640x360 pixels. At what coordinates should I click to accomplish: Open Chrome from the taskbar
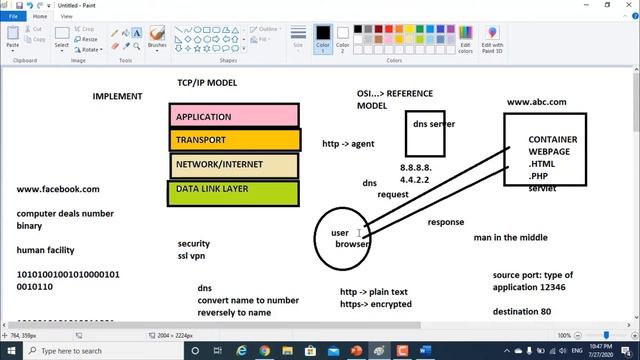pyautogui.click(x=264, y=351)
